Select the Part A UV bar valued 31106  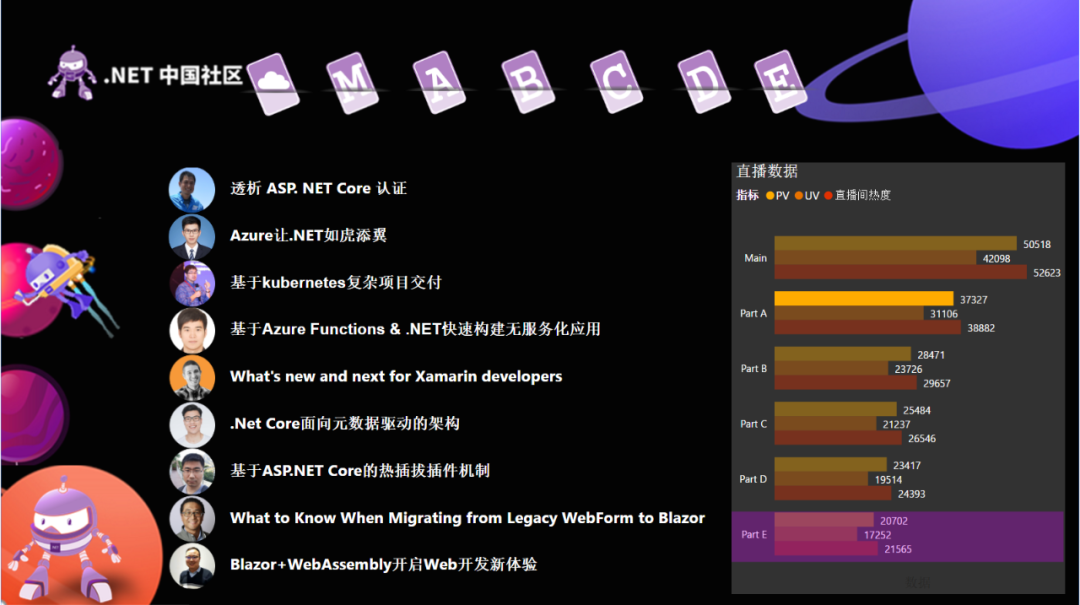[x=849, y=313]
